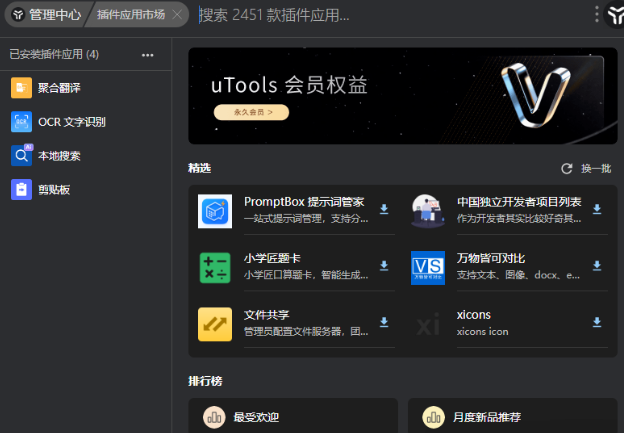
Task: Open xicons plugin title
Action: point(474,315)
